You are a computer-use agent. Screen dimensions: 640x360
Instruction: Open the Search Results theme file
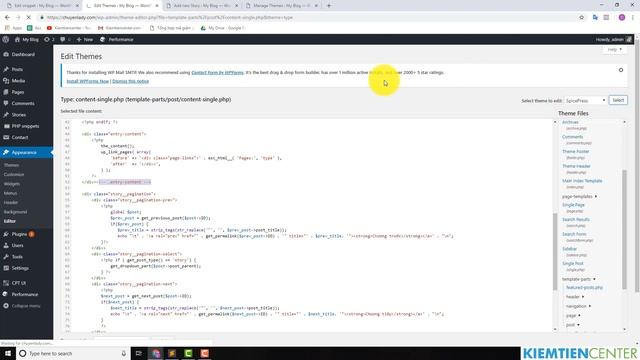(576, 220)
